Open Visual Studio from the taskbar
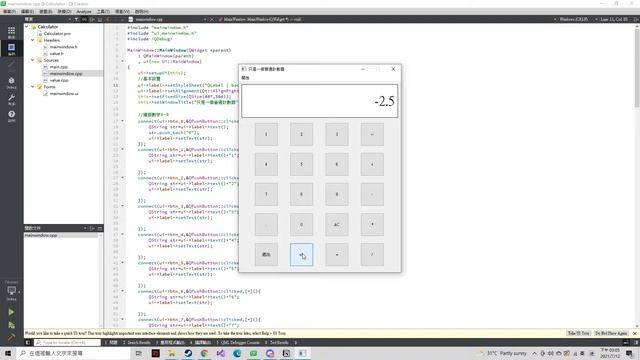Image resolution: width=640 pixels, height=360 pixels. tap(221, 353)
